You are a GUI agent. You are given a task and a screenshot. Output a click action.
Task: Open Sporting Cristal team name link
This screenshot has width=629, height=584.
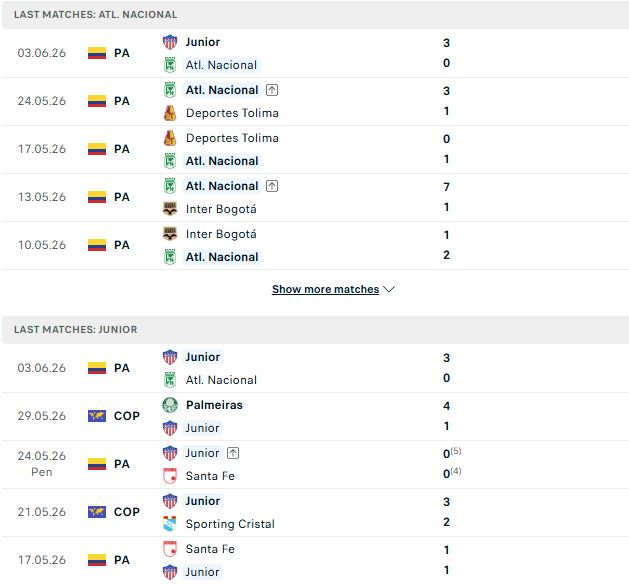pos(230,524)
